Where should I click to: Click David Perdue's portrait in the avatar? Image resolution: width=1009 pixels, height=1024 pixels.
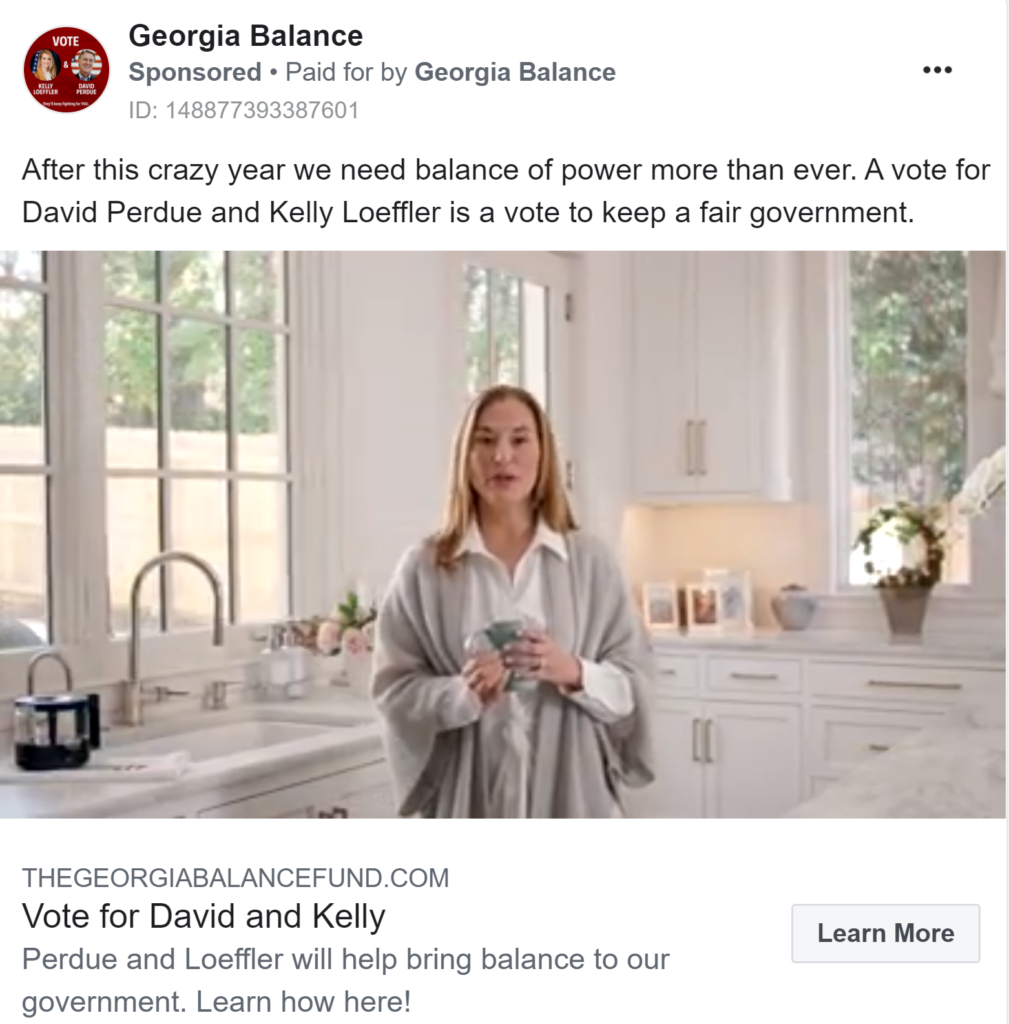pyautogui.click(x=86, y=65)
